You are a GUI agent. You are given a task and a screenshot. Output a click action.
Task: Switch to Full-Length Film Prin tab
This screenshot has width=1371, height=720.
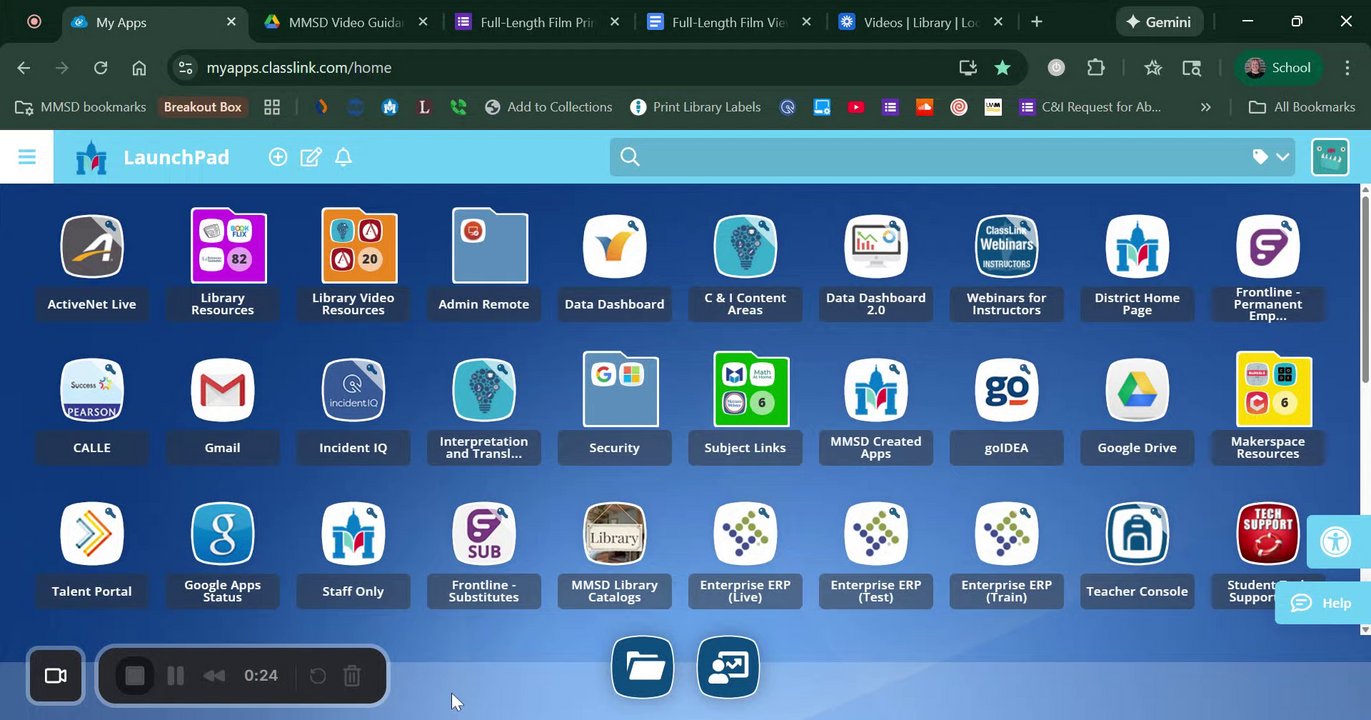(x=538, y=22)
